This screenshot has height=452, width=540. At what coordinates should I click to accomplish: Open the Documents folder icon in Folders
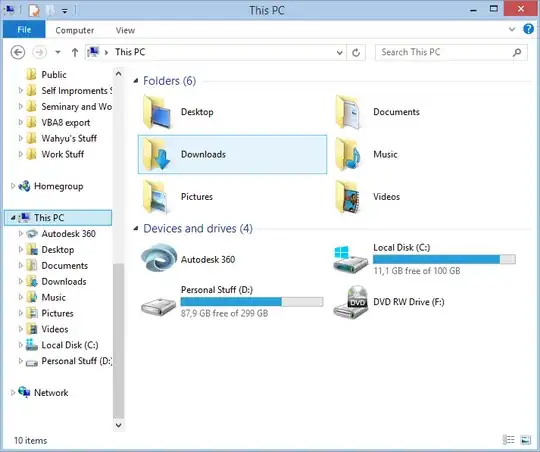pyautogui.click(x=348, y=112)
